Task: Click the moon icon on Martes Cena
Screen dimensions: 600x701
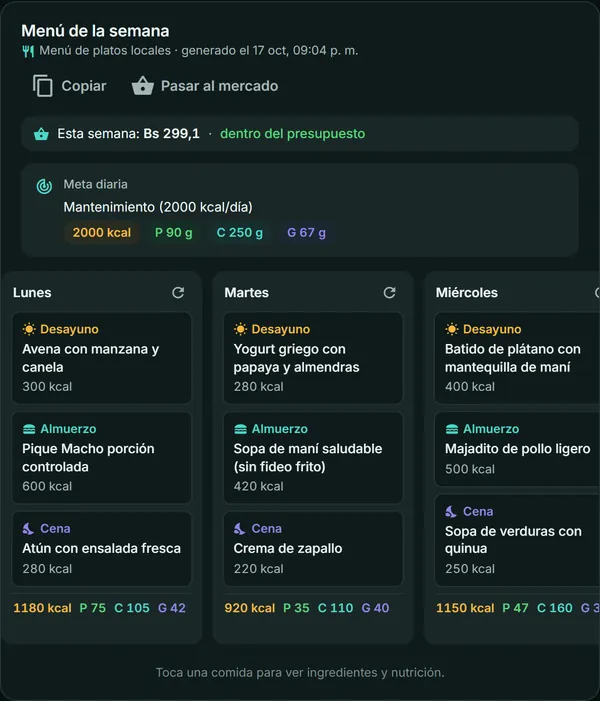Action: pyautogui.click(x=240, y=529)
